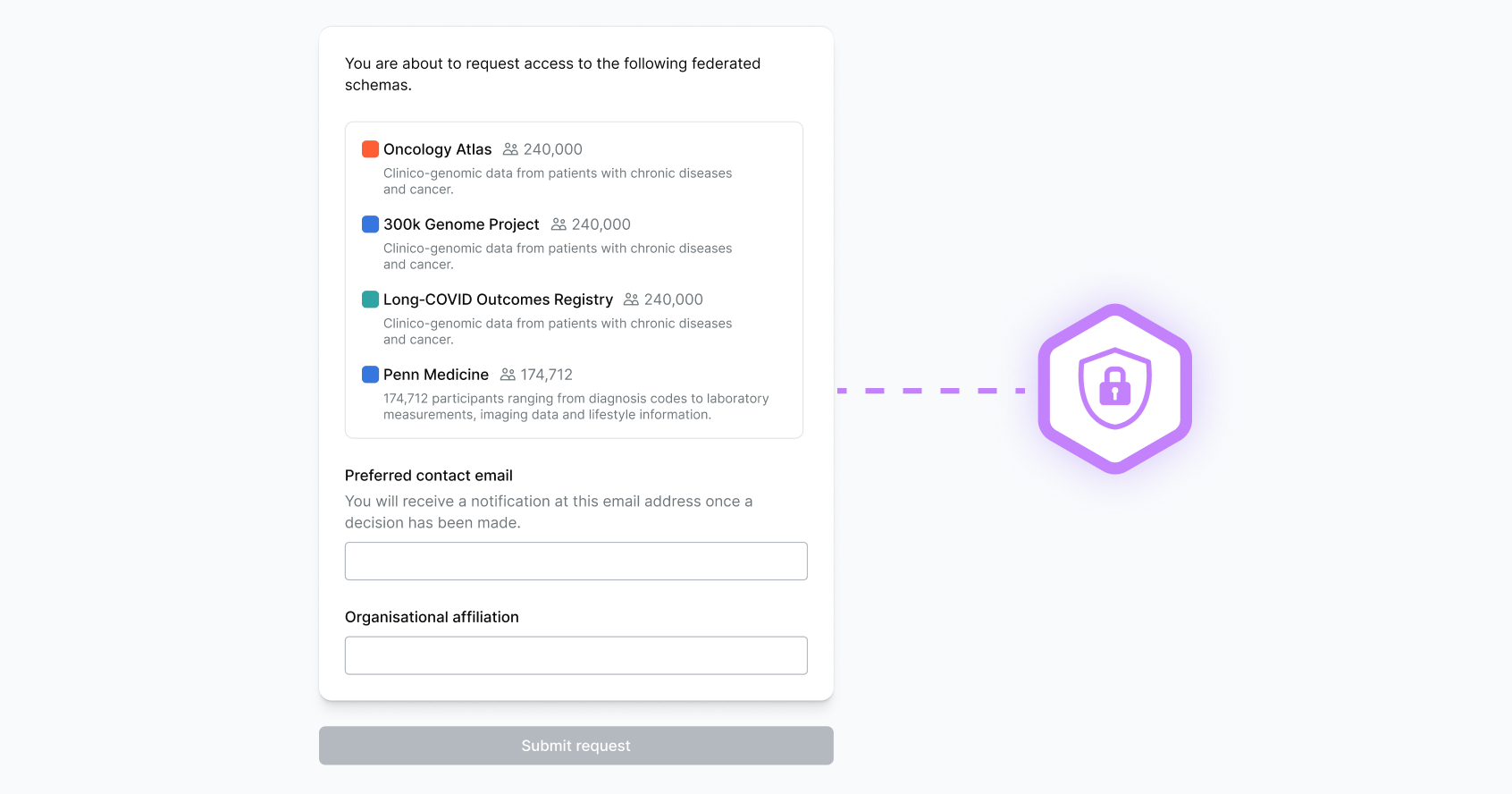This screenshot has height=794, width=1512.
Task: Select the Oncology Atlas schema title
Action: [x=437, y=149]
